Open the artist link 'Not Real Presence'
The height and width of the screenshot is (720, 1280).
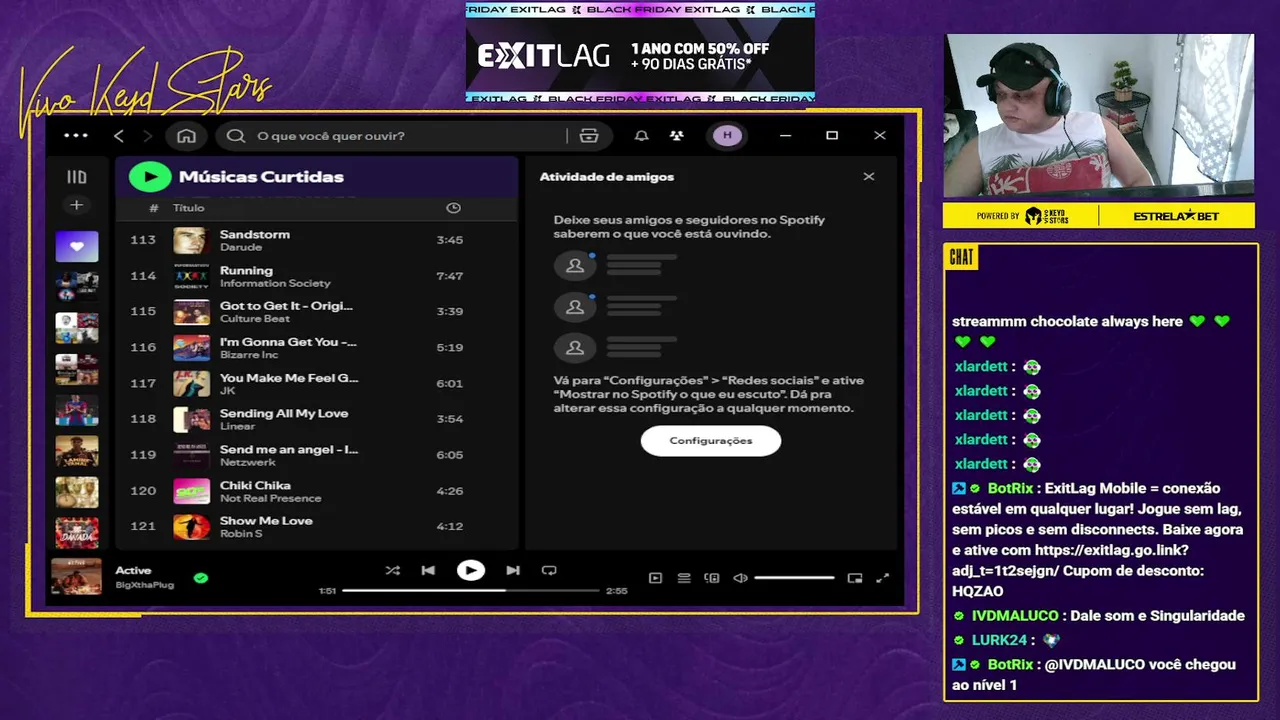coord(270,498)
